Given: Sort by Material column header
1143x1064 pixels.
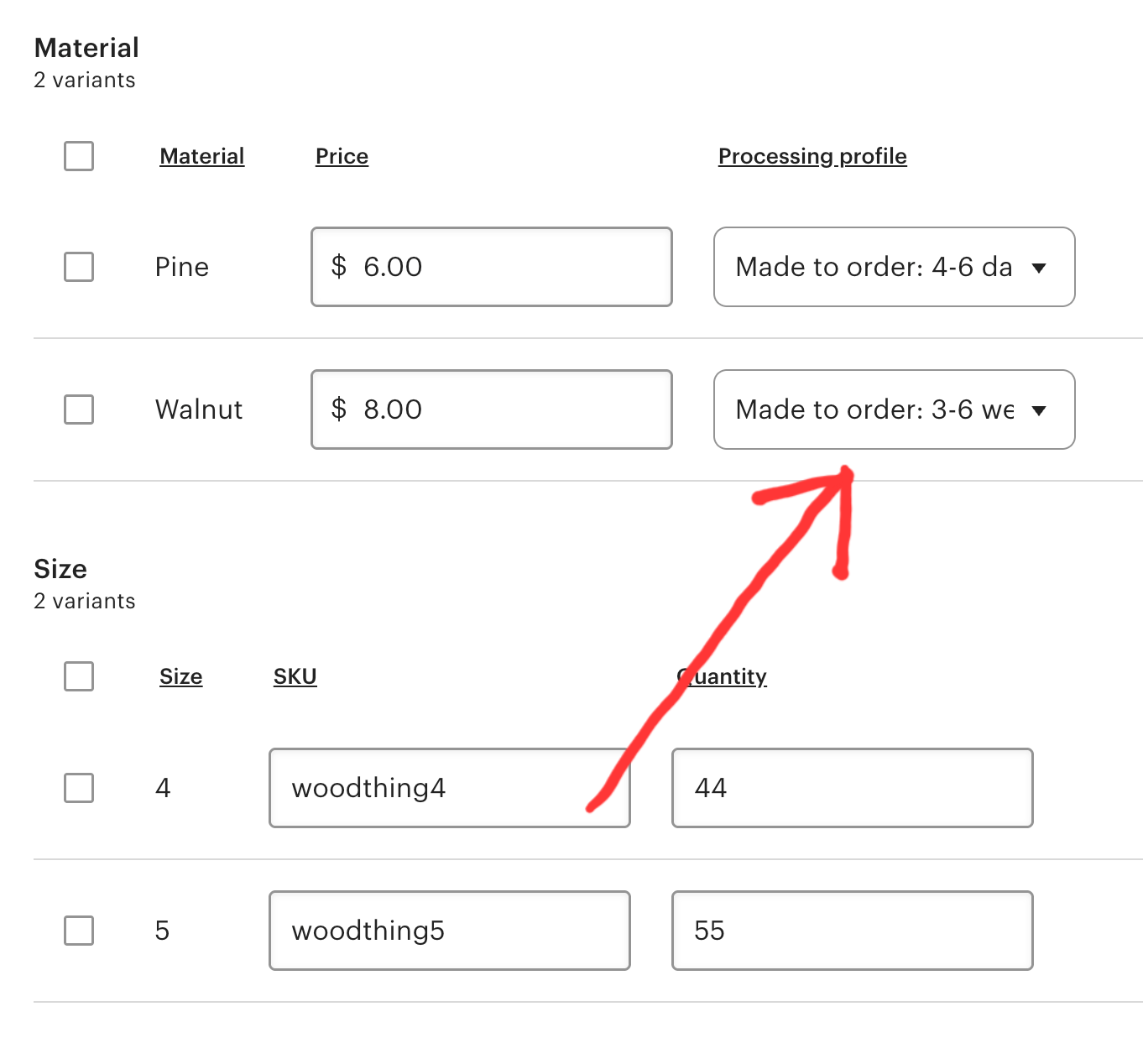Looking at the screenshot, I should pos(201,156).
